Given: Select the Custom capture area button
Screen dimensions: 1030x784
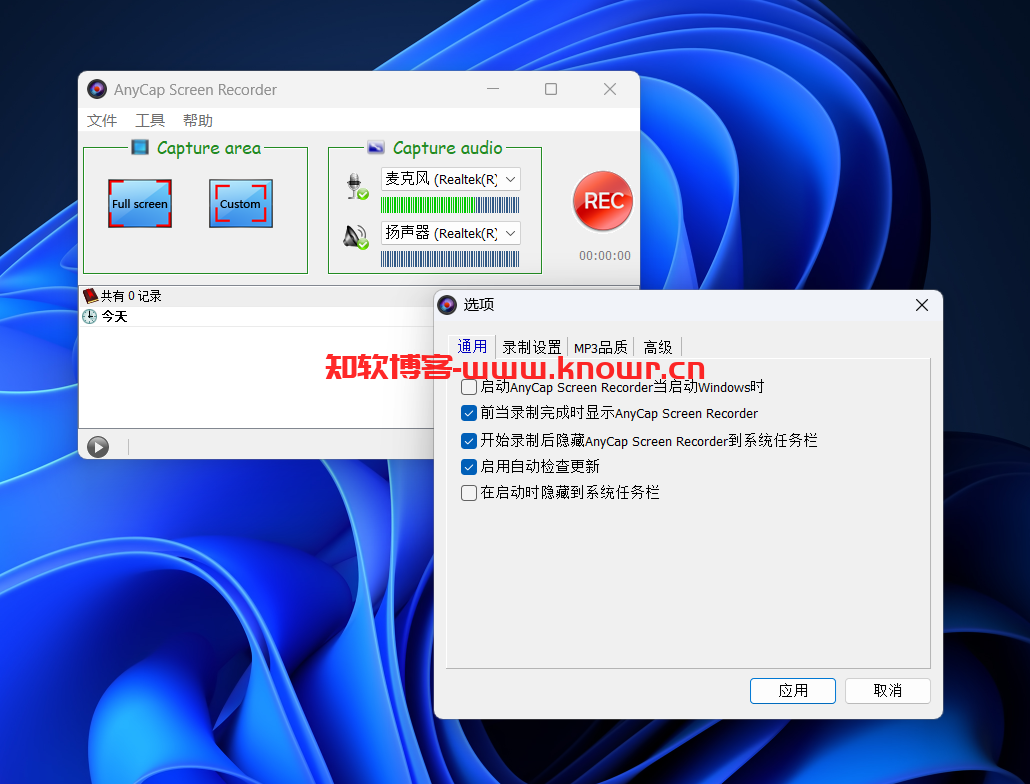Looking at the screenshot, I should (x=240, y=204).
